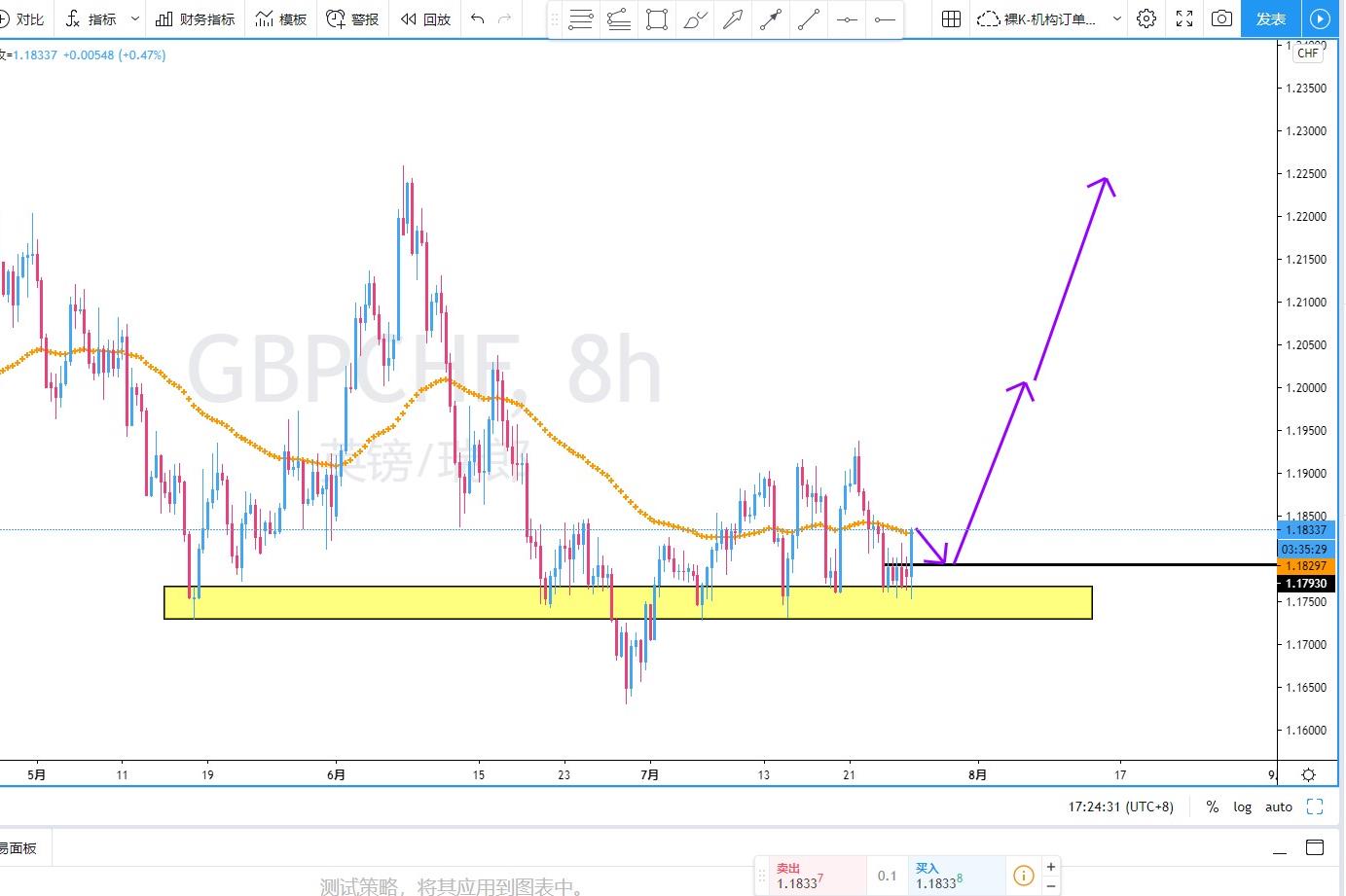Enter fullscreen mode via expand icon

[x=1184, y=18]
